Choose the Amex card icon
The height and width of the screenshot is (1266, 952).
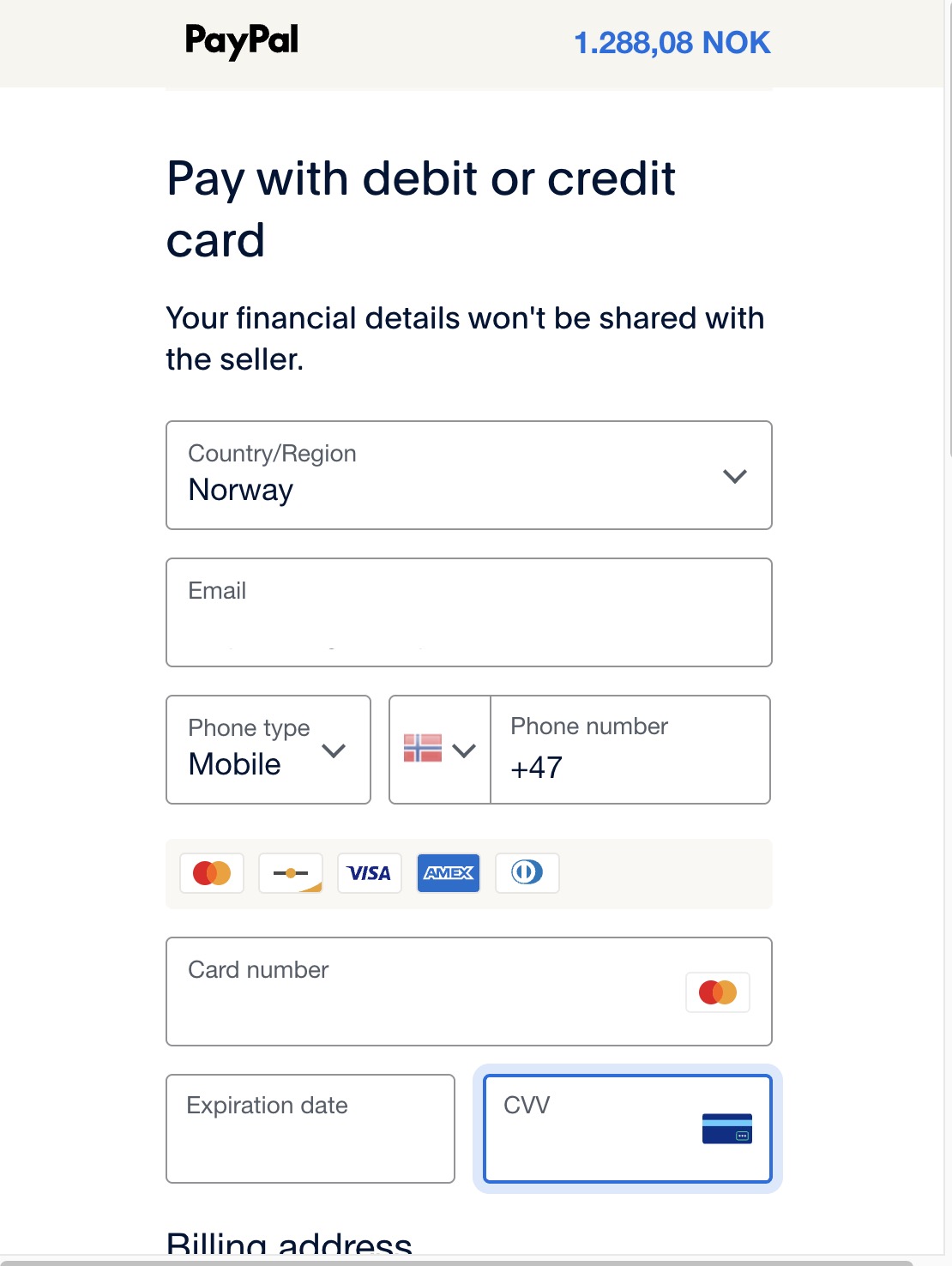click(449, 873)
